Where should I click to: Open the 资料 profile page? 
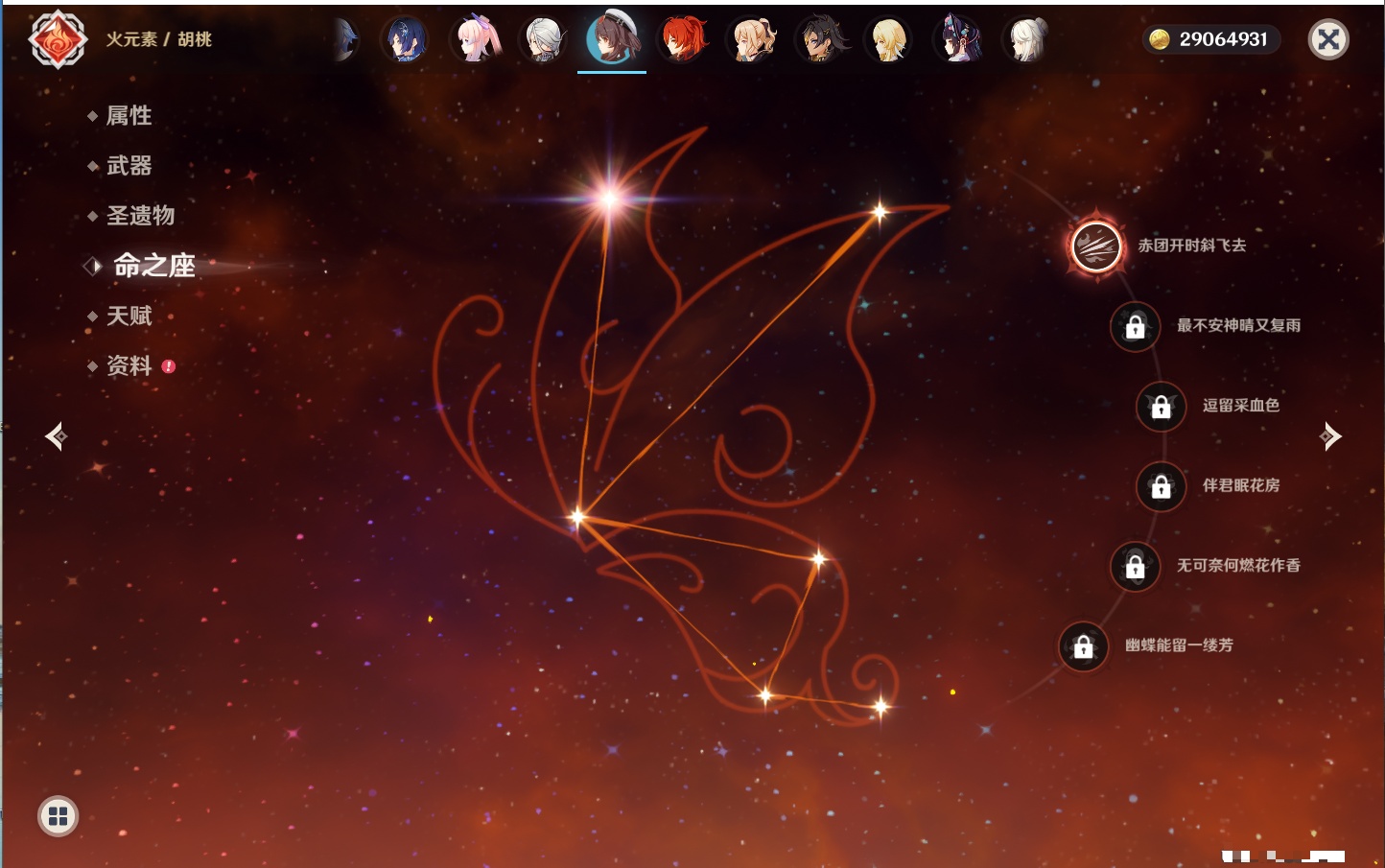[x=129, y=365]
